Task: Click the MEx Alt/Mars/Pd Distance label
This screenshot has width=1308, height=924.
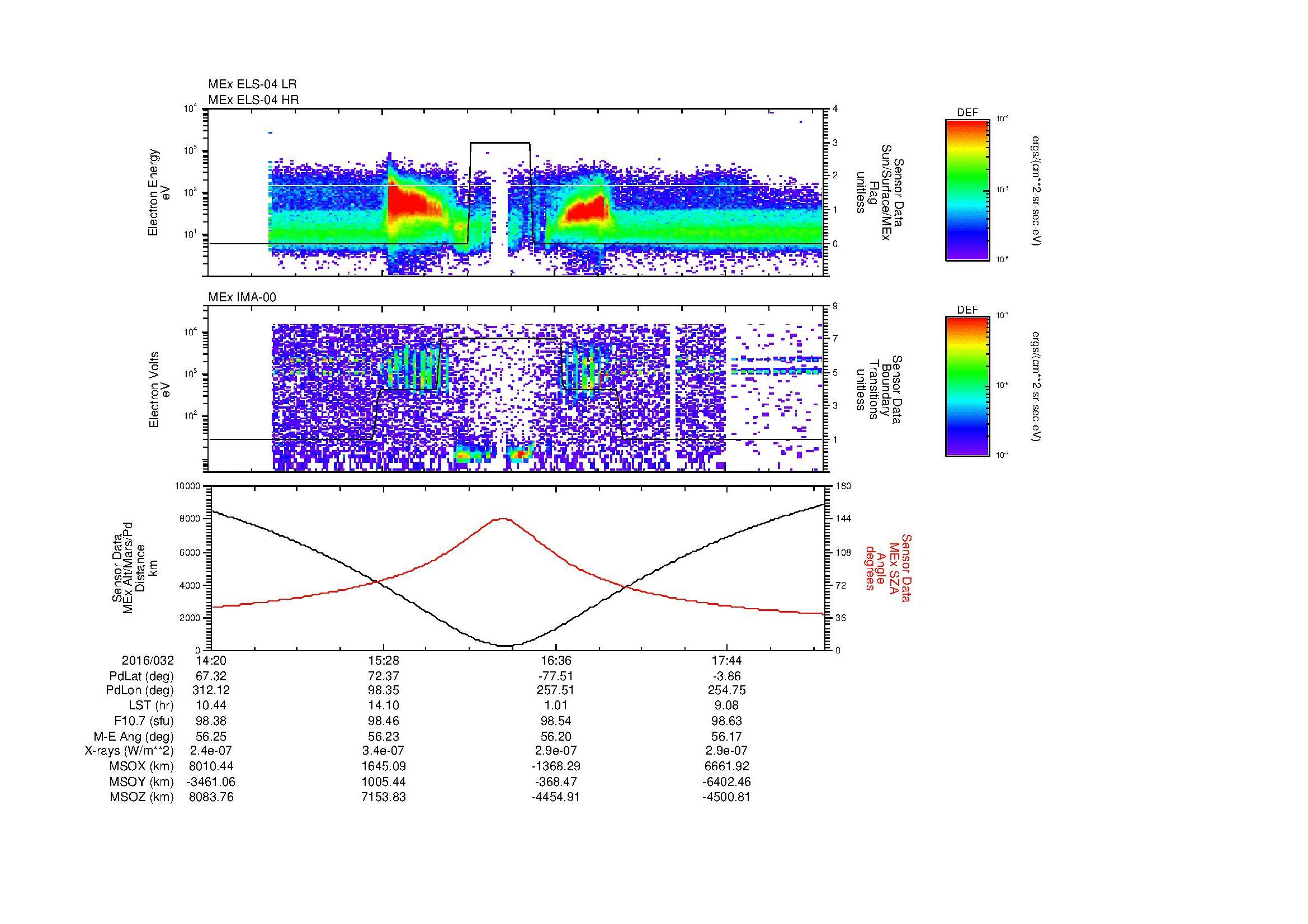Action: [134, 568]
